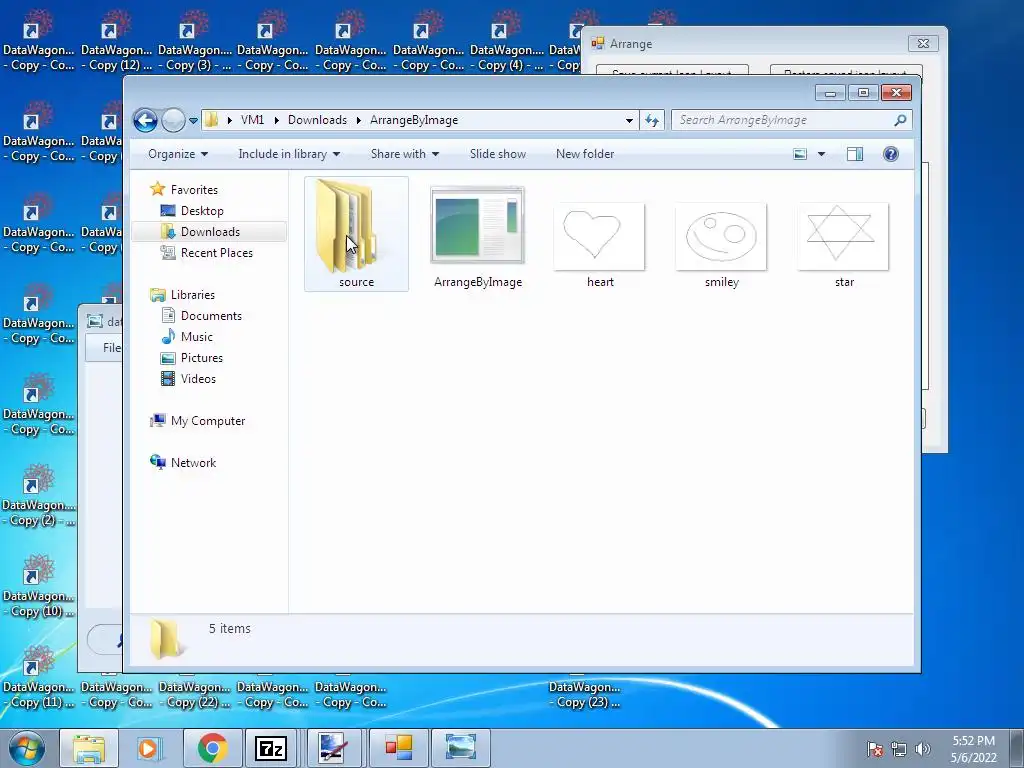Open the source folder
The width and height of the screenshot is (1024, 768).
click(356, 234)
